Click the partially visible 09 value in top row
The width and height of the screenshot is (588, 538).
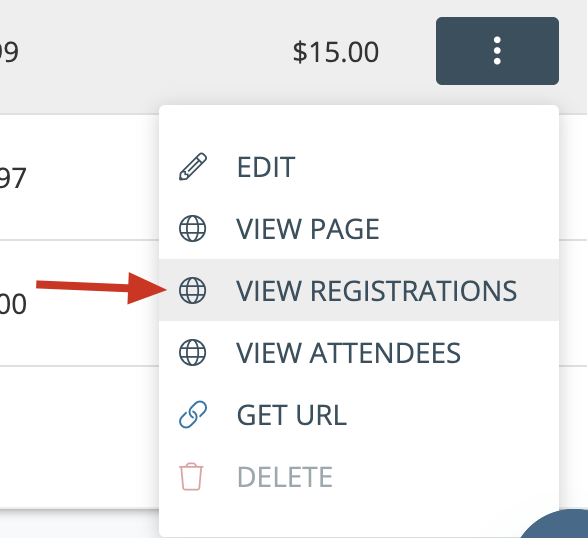(9, 52)
